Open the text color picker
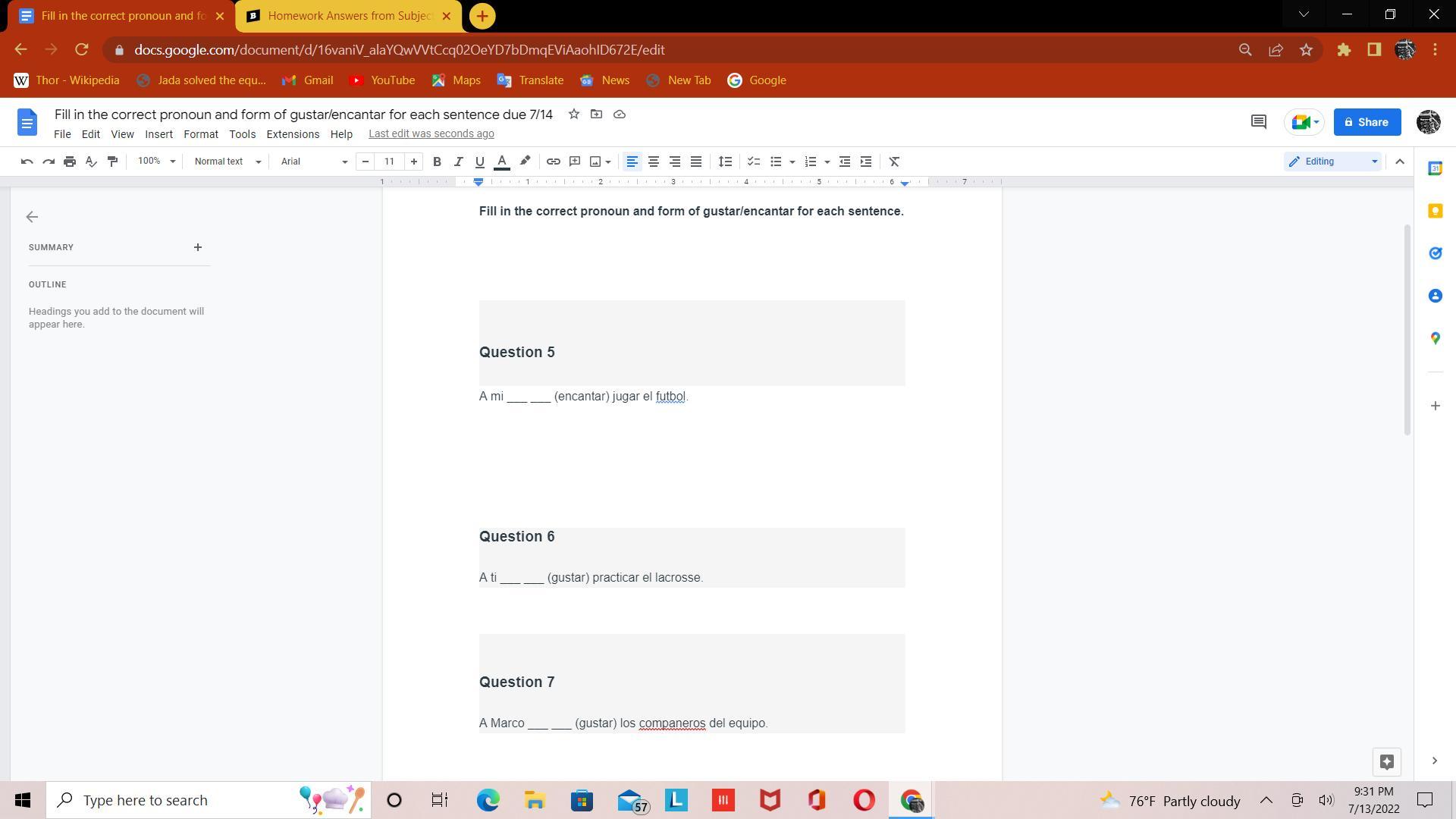 tap(501, 162)
